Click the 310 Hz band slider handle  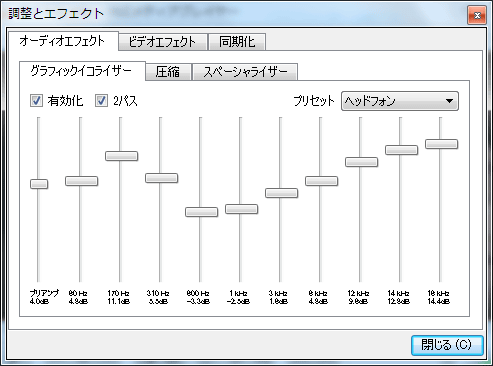[x=161, y=178]
